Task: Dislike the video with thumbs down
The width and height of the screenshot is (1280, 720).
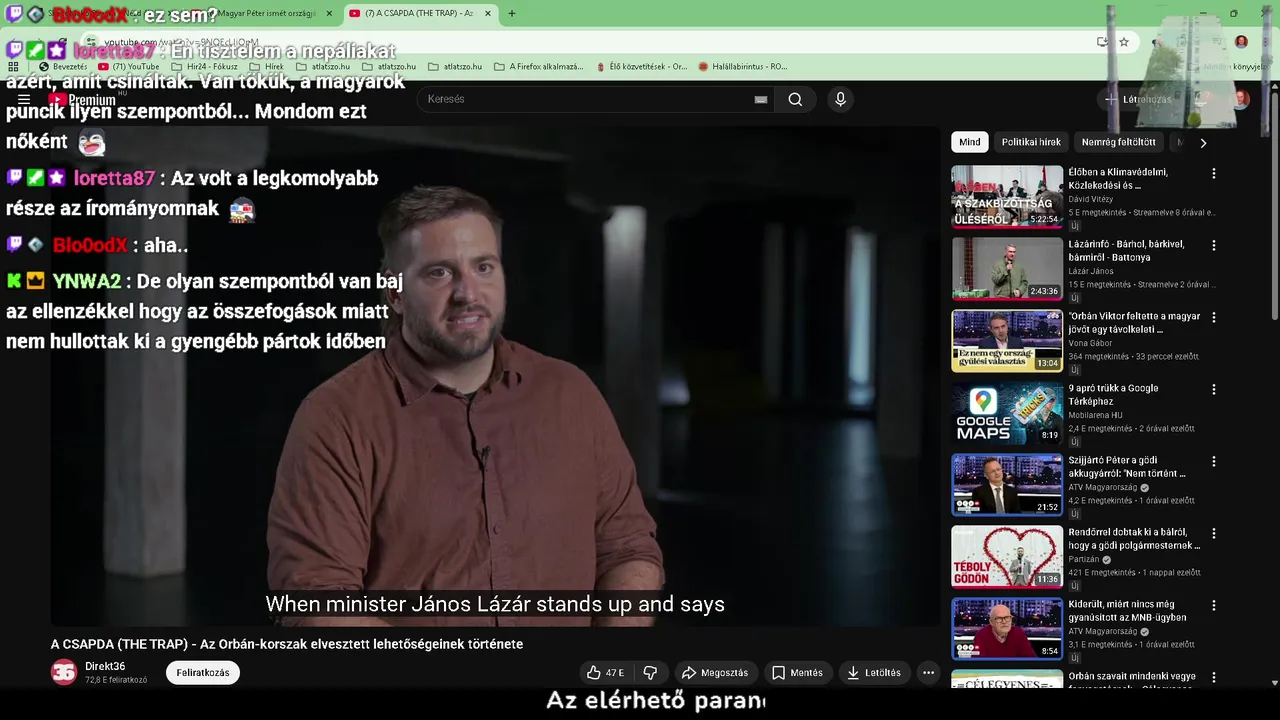Action: coord(650,673)
